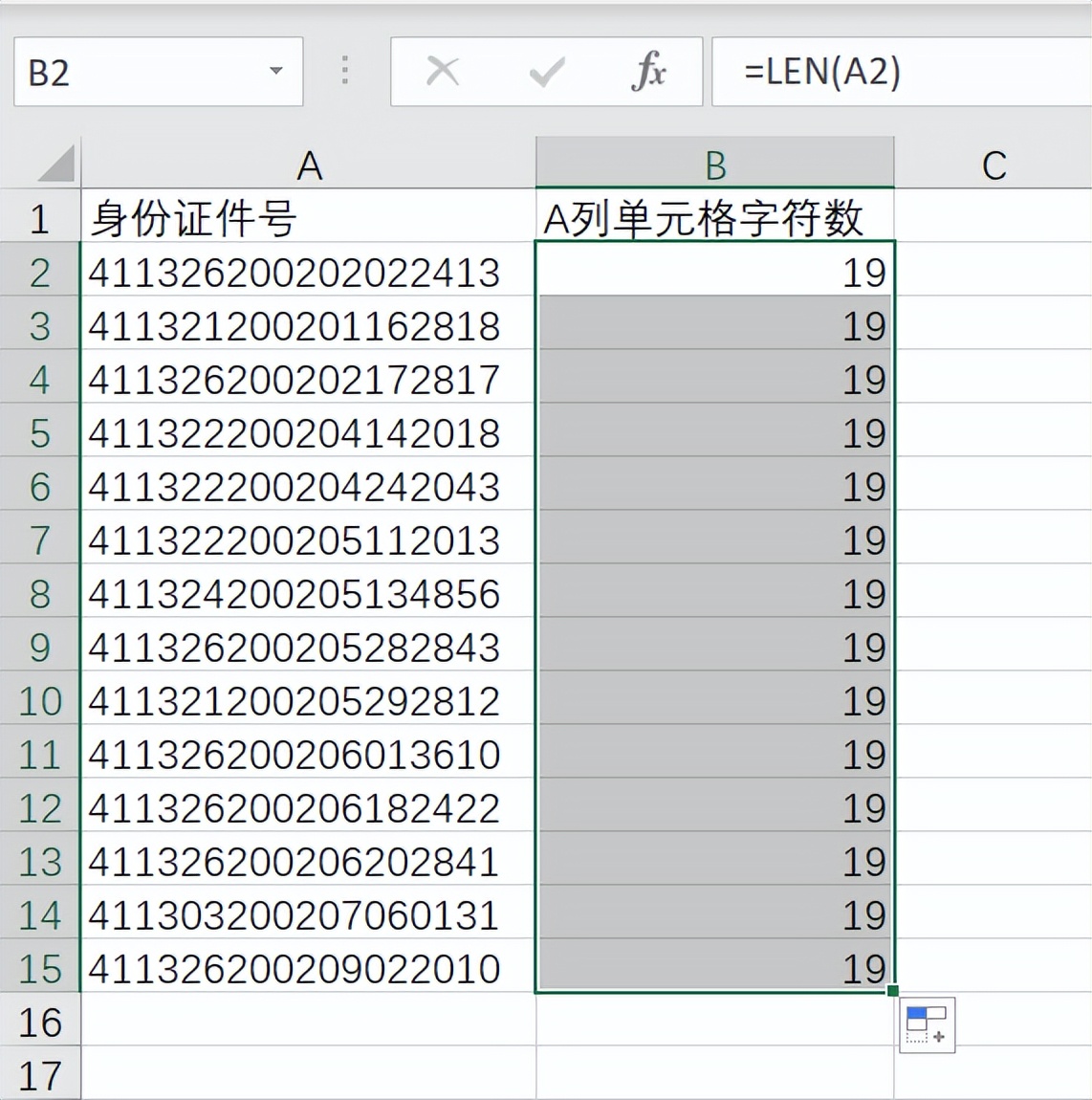Click the Name Box displaying B2
Viewport: 1092px width, 1100px height.
pyautogui.click(x=143, y=71)
